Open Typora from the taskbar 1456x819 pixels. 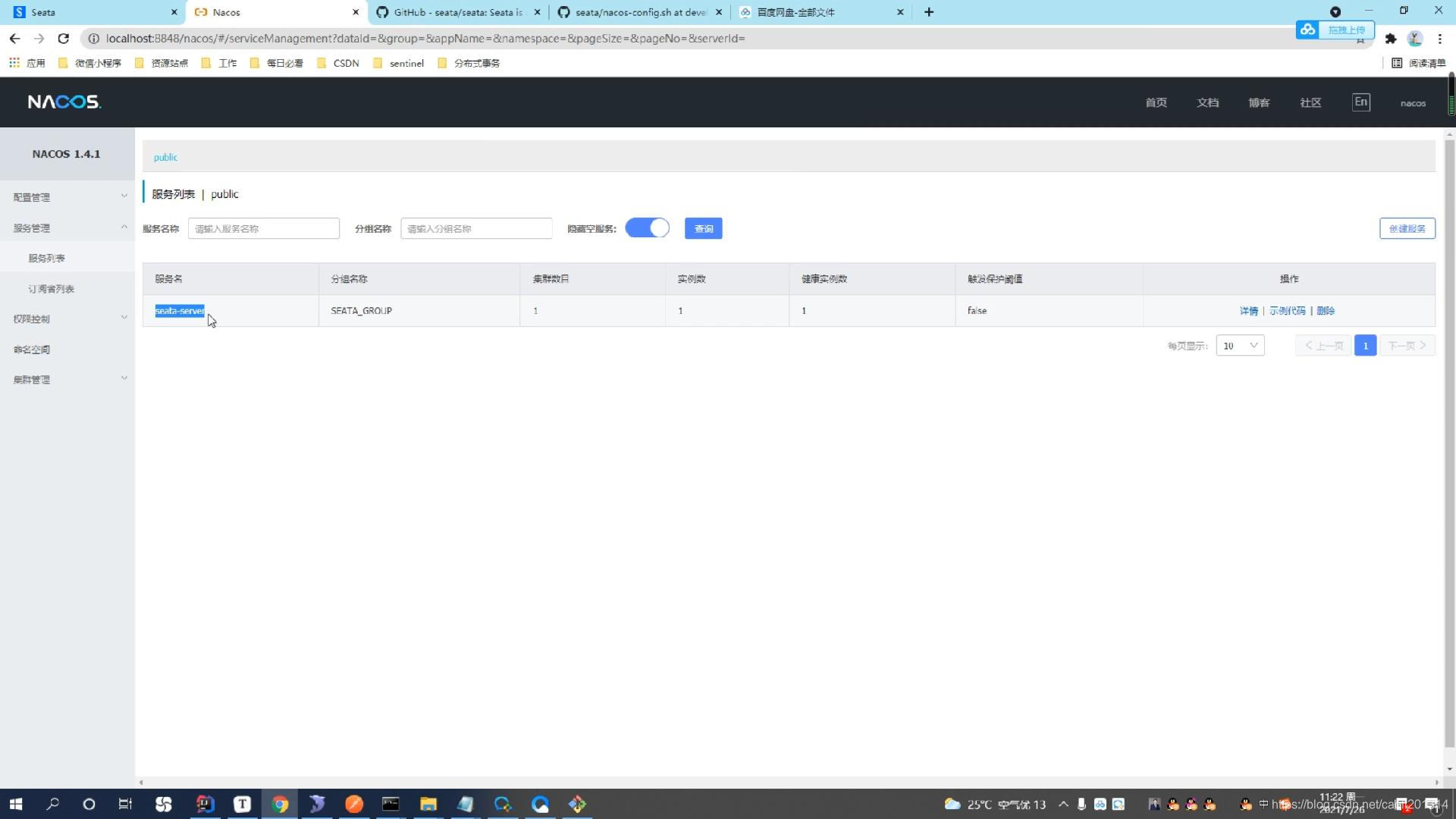click(242, 804)
